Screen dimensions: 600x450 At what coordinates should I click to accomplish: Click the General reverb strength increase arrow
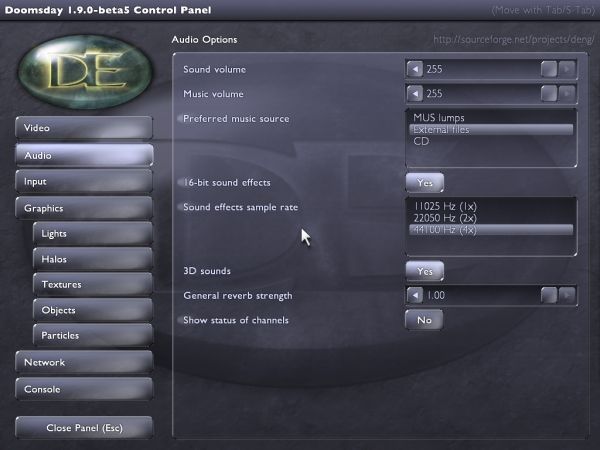(567, 295)
